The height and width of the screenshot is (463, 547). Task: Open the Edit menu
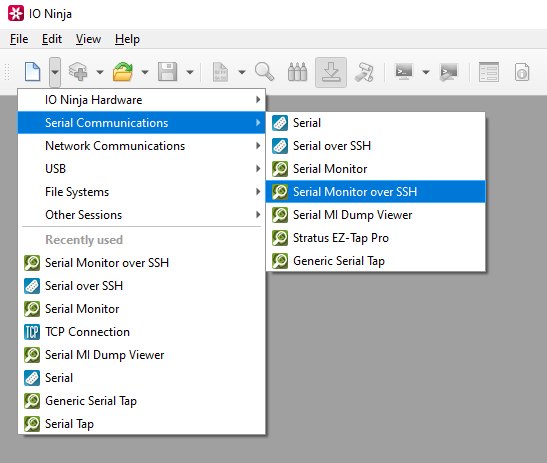point(52,39)
